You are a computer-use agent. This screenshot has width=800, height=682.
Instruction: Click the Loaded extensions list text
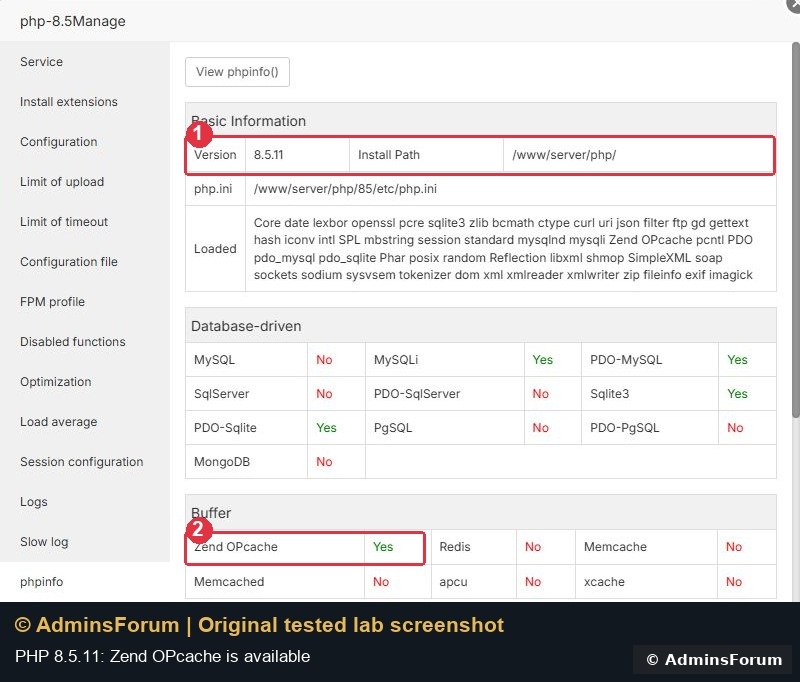[503, 249]
